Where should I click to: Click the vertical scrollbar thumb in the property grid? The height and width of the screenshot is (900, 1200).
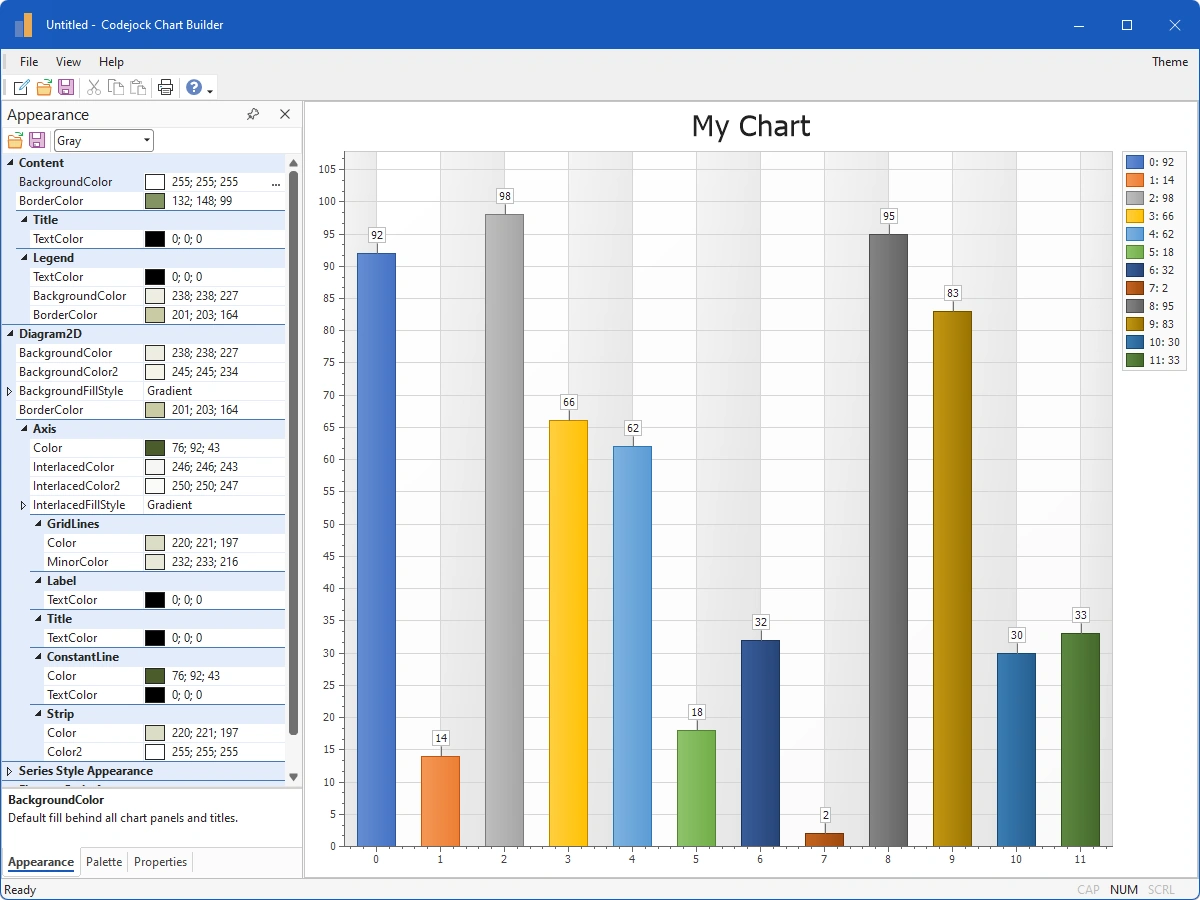(293, 453)
